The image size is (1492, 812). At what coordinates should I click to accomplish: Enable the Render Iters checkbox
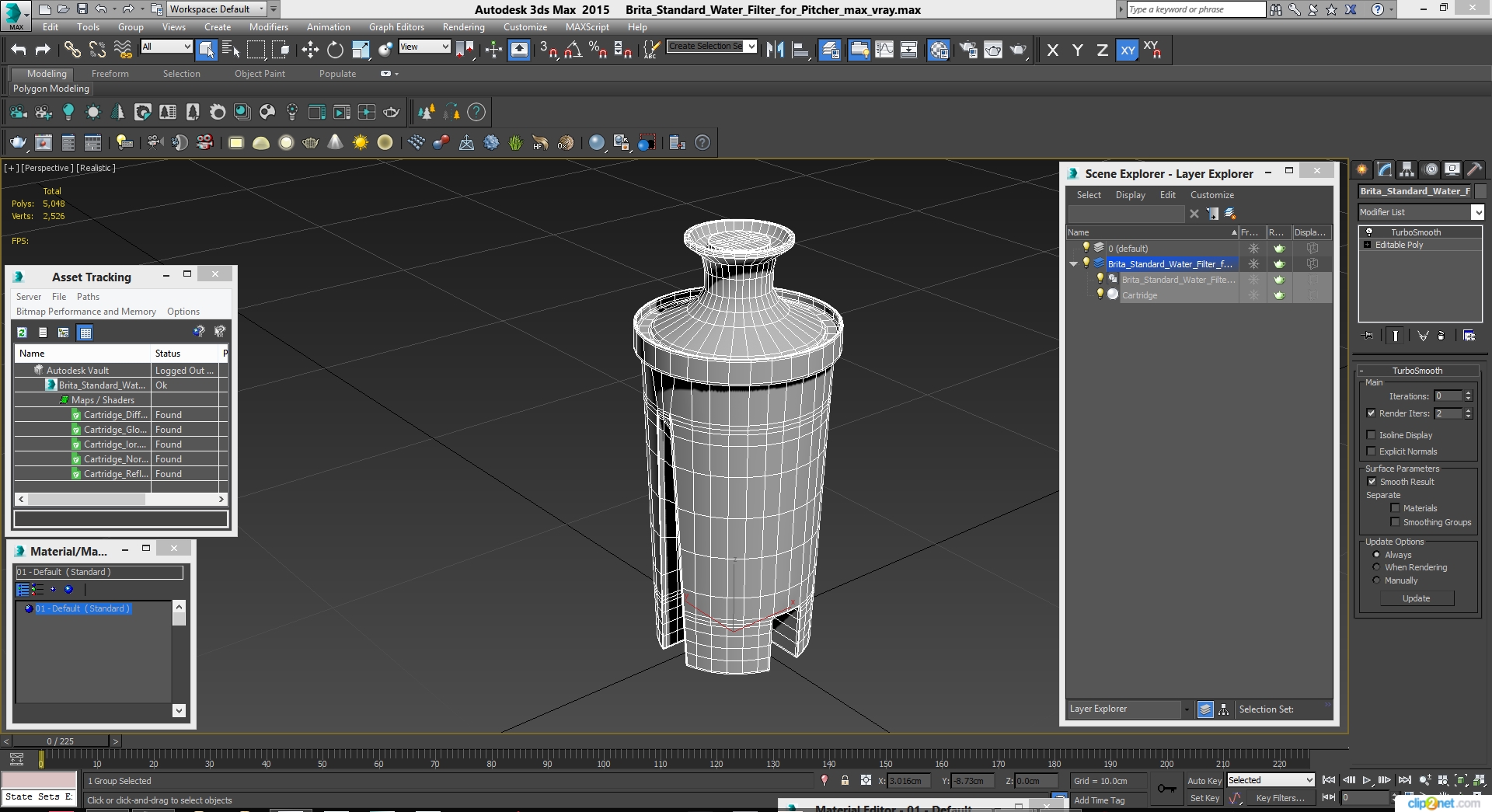1371,413
